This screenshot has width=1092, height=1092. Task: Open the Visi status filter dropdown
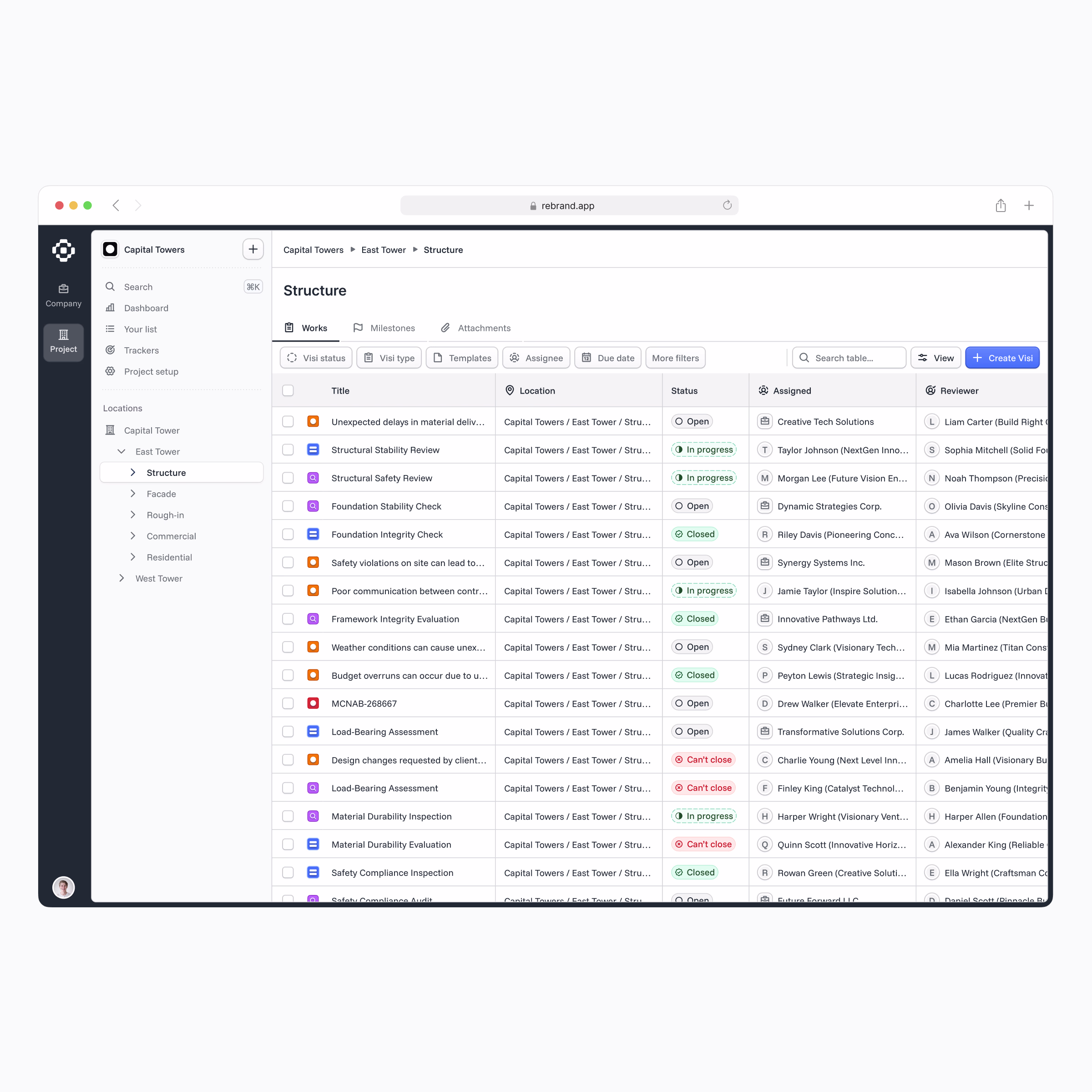point(316,358)
